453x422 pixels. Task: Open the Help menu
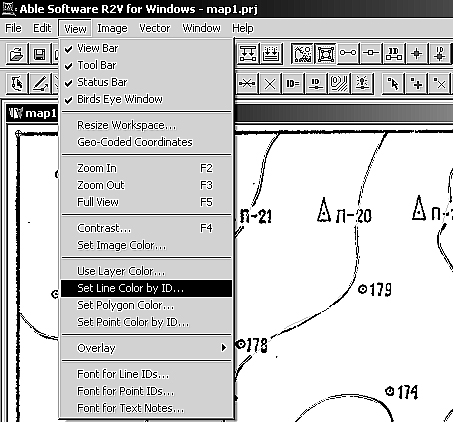[243, 28]
